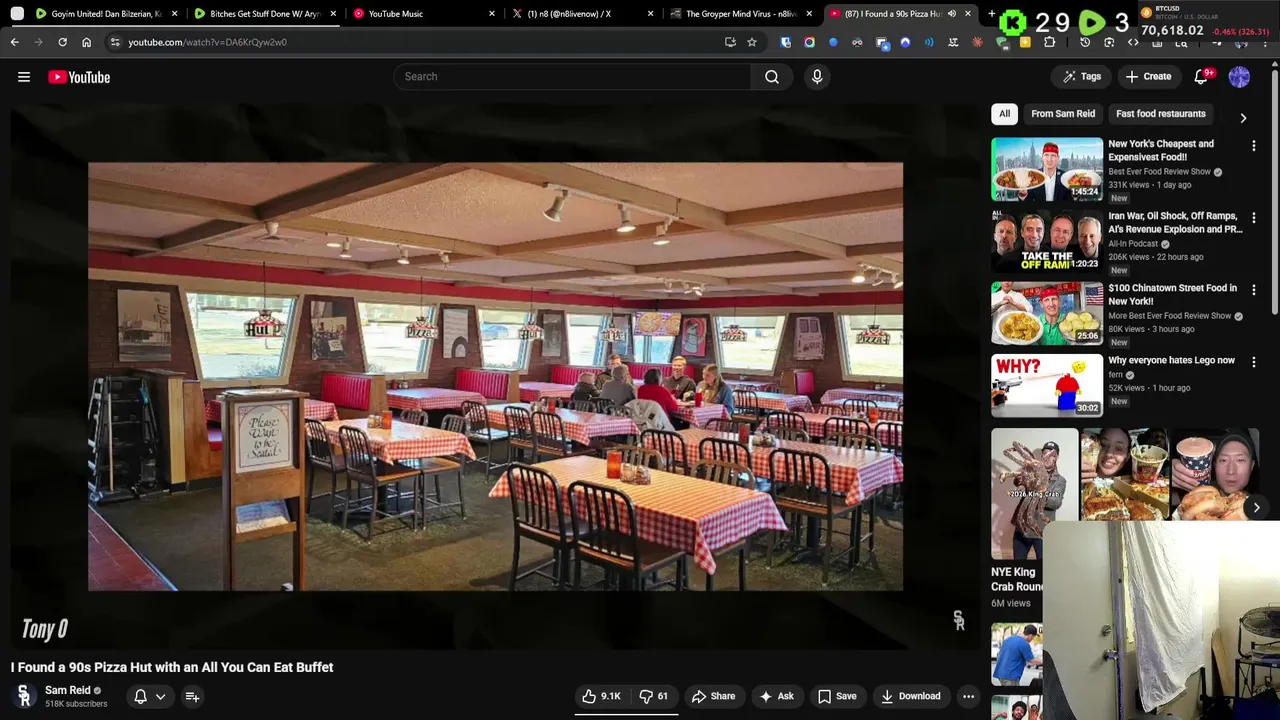Open Why everyone hates Lego thumbnail

click(x=1047, y=385)
